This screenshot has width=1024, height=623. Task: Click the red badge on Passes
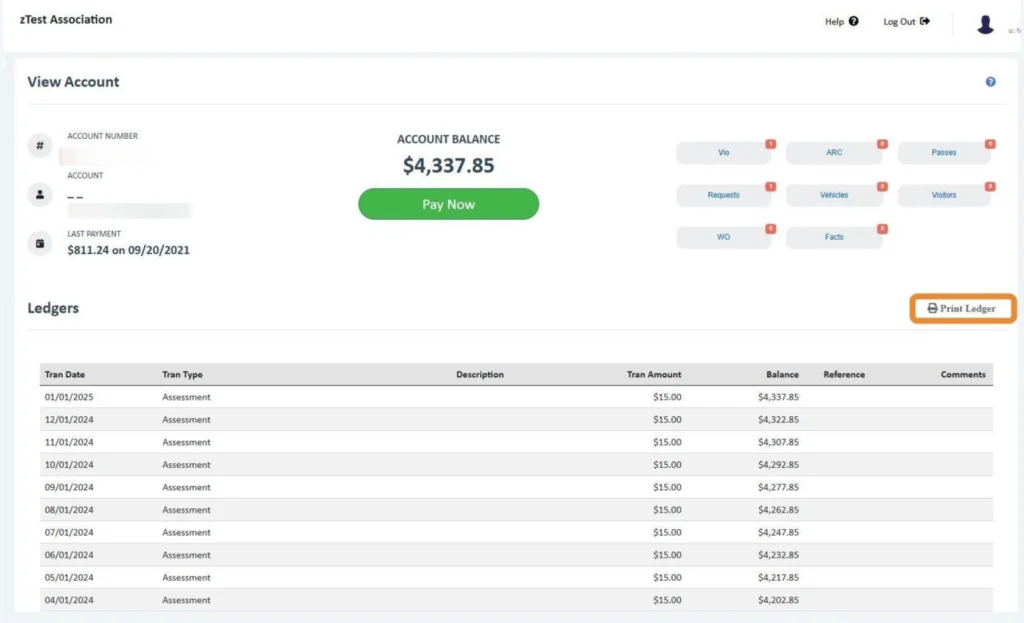pyautogui.click(x=989, y=144)
